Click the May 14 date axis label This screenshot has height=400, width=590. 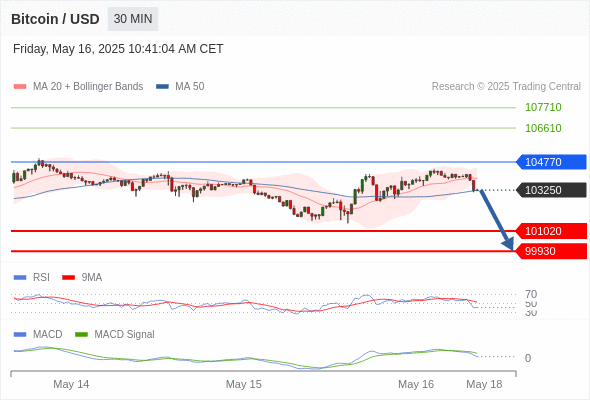[x=71, y=384]
